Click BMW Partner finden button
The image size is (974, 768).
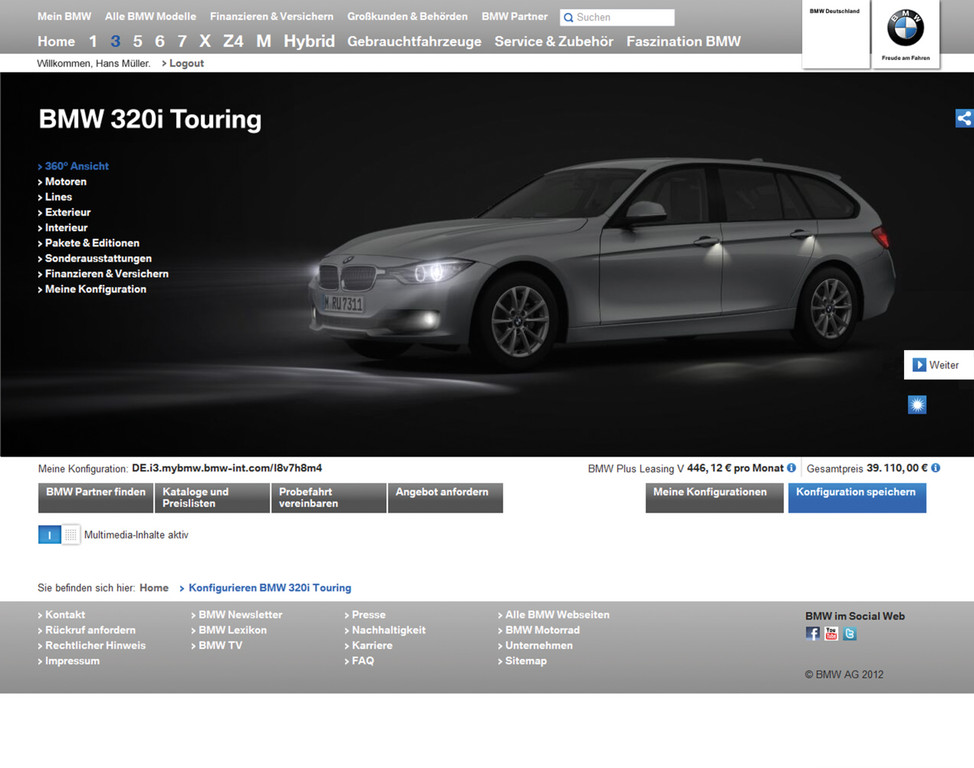click(96, 498)
